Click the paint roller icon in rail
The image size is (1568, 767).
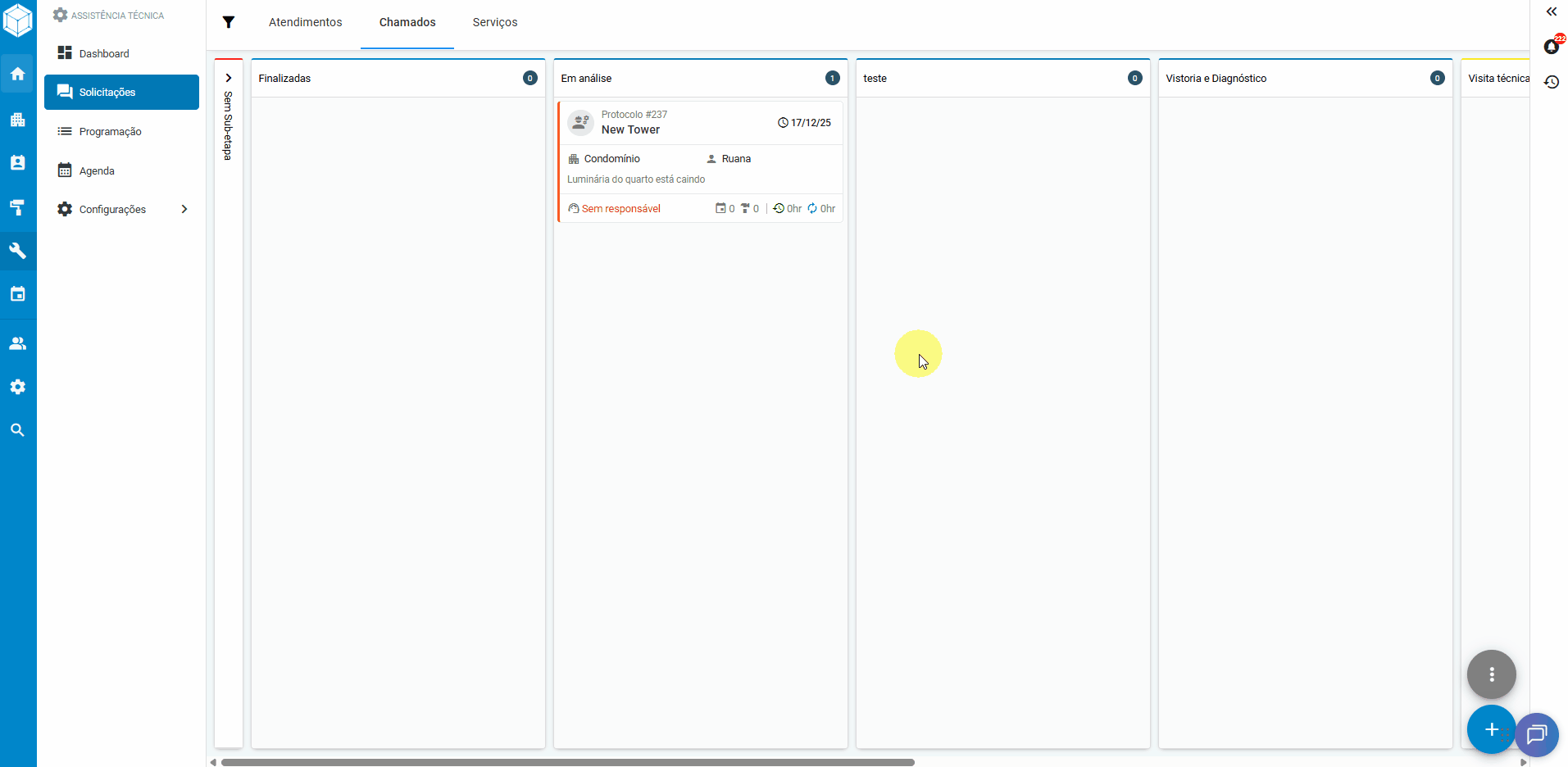tap(17, 207)
